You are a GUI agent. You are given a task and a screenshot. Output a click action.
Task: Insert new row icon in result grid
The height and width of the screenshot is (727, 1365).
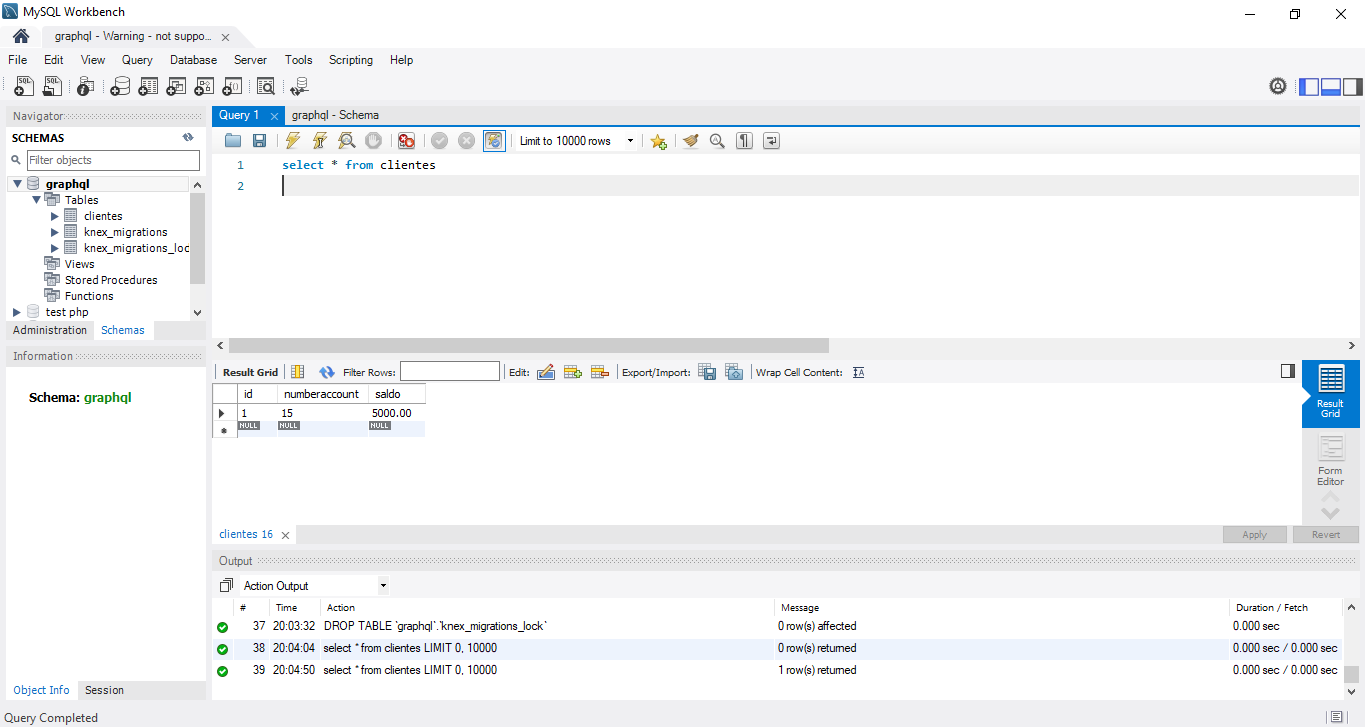pyautogui.click(x=572, y=372)
